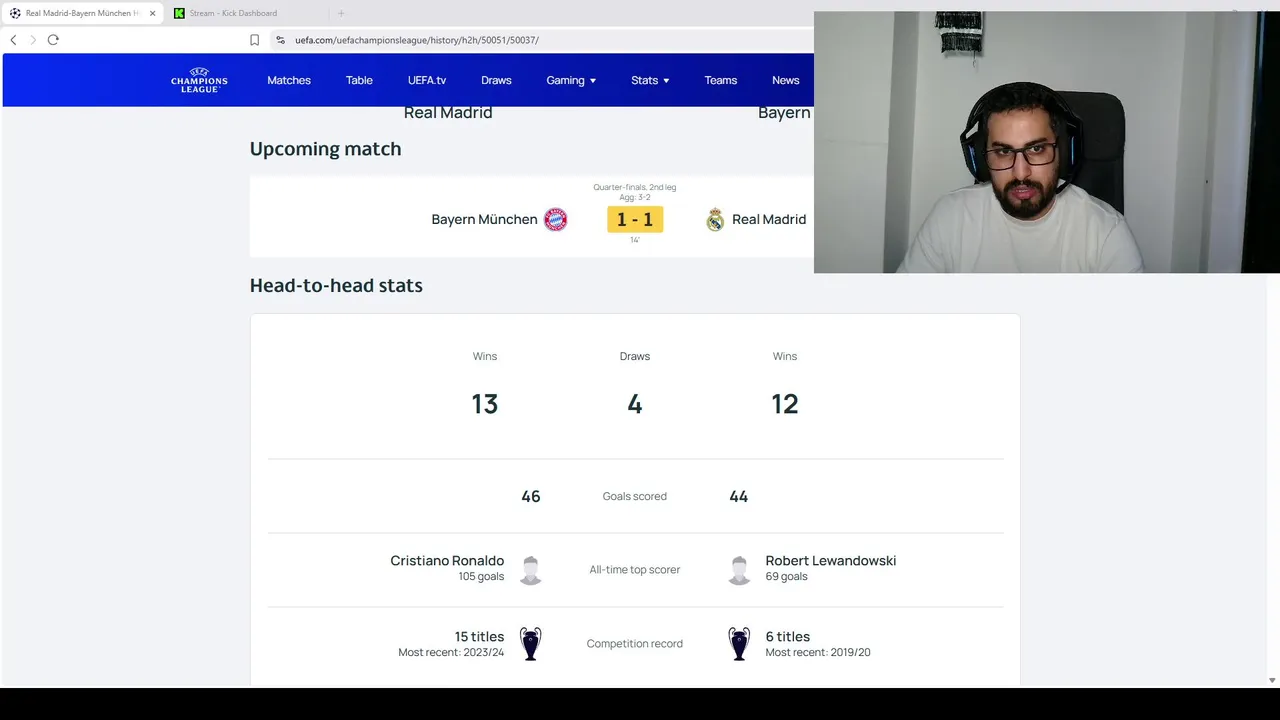Click Robert Lewandowski's player avatar
Screen dimensions: 1280x720
(739, 570)
